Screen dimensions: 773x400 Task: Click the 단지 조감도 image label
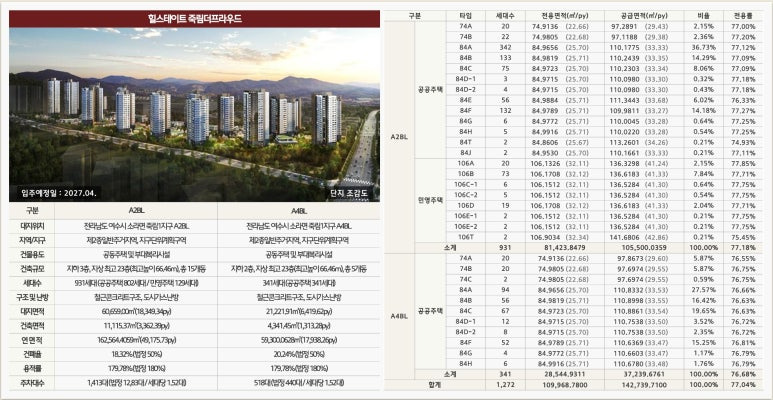350,194
